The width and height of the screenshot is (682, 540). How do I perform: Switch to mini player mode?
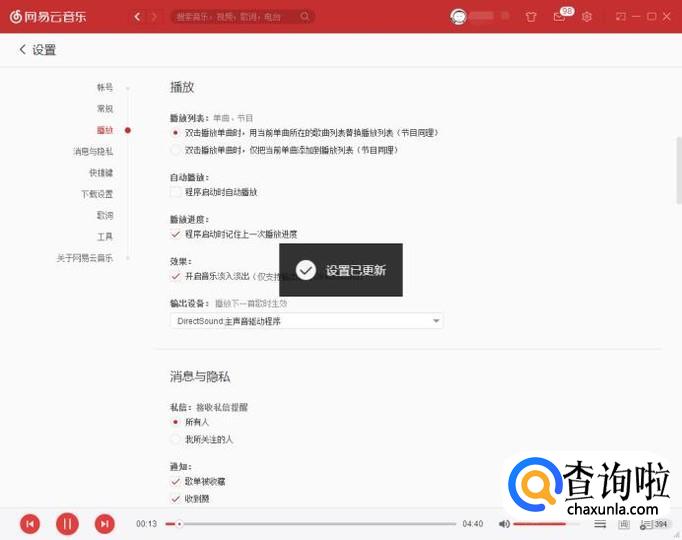620,17
